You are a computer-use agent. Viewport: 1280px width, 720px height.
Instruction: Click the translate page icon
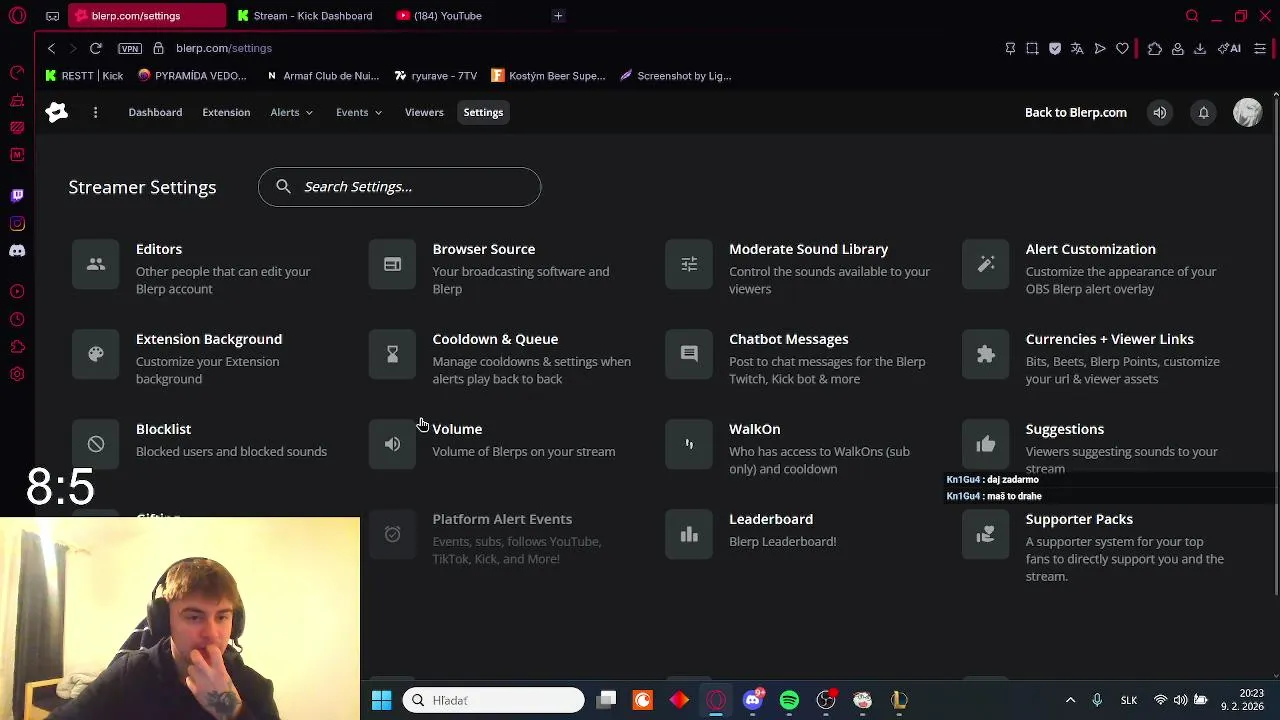click(x=1077, y=48)
